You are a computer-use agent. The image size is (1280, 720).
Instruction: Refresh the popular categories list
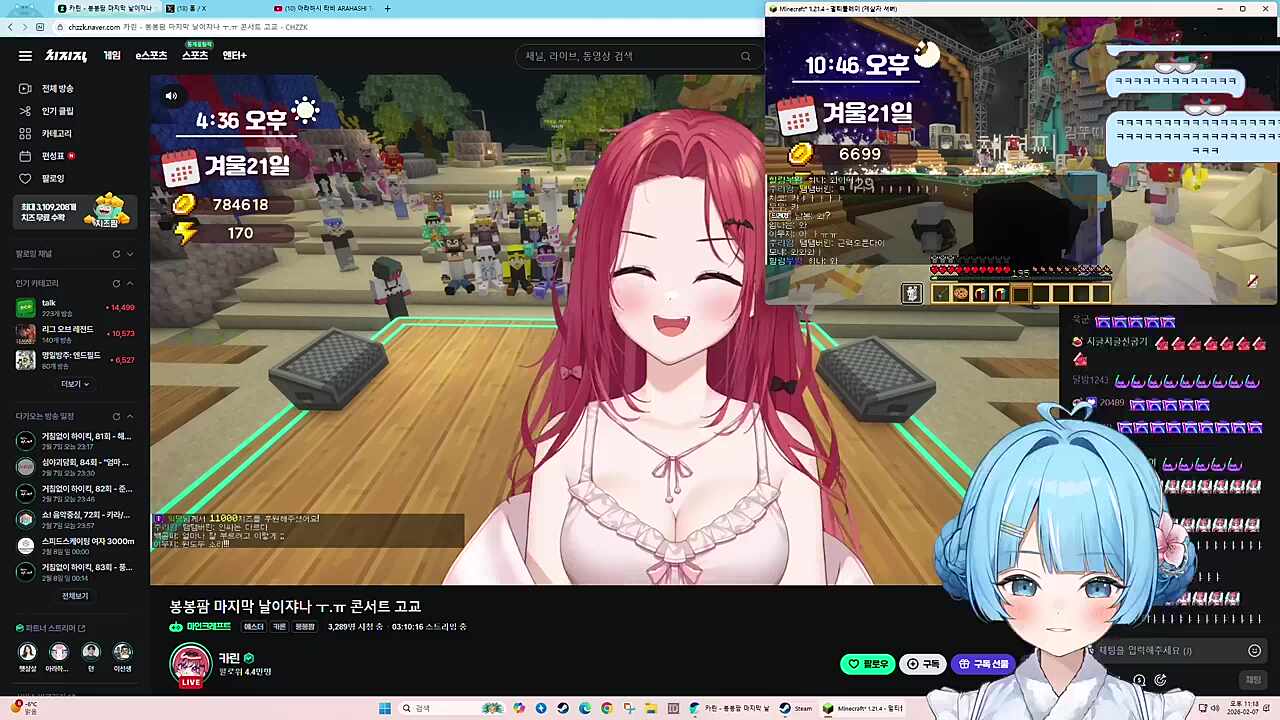pos(116,284)
